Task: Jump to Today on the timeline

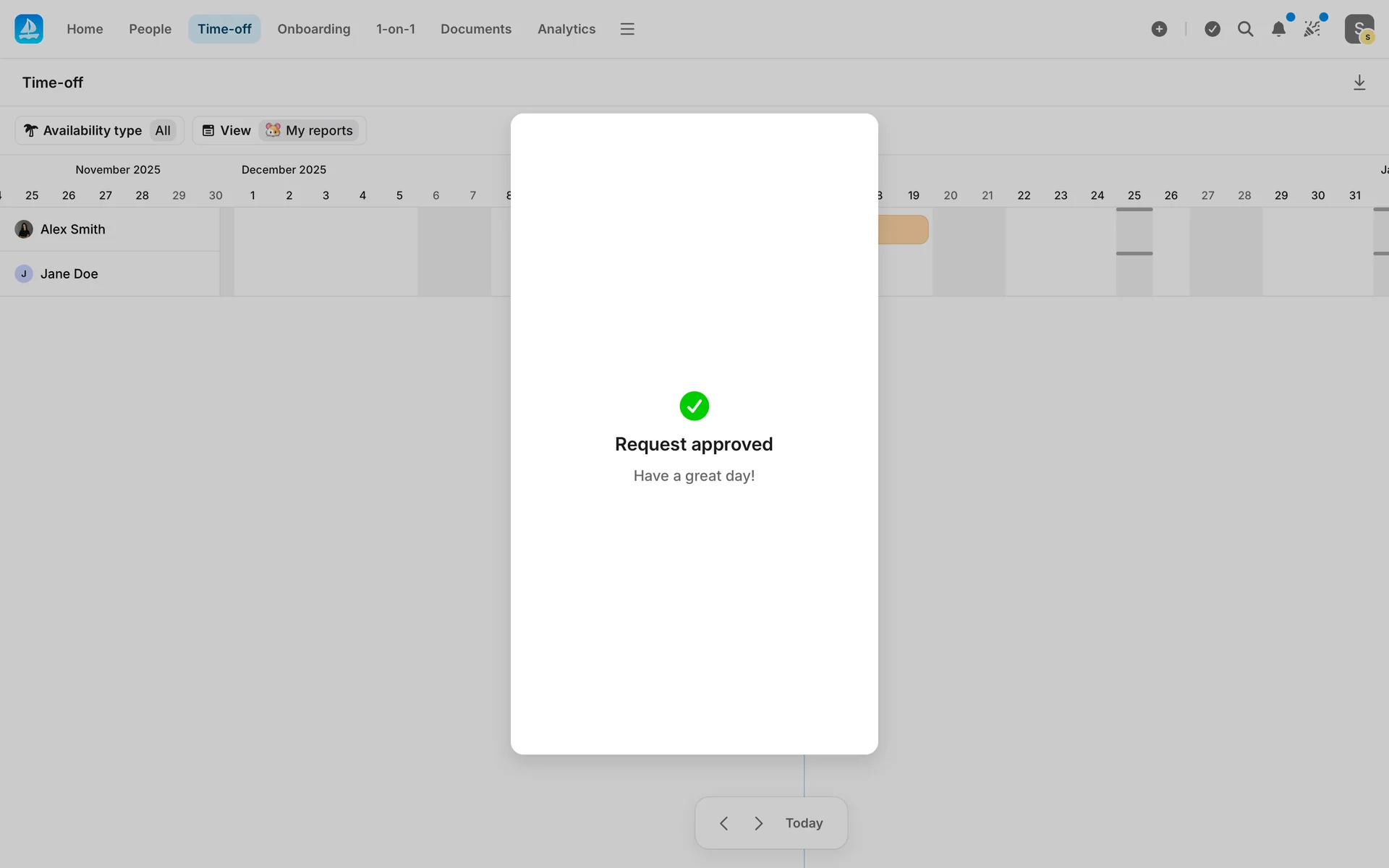Action: tap(804, 823)
